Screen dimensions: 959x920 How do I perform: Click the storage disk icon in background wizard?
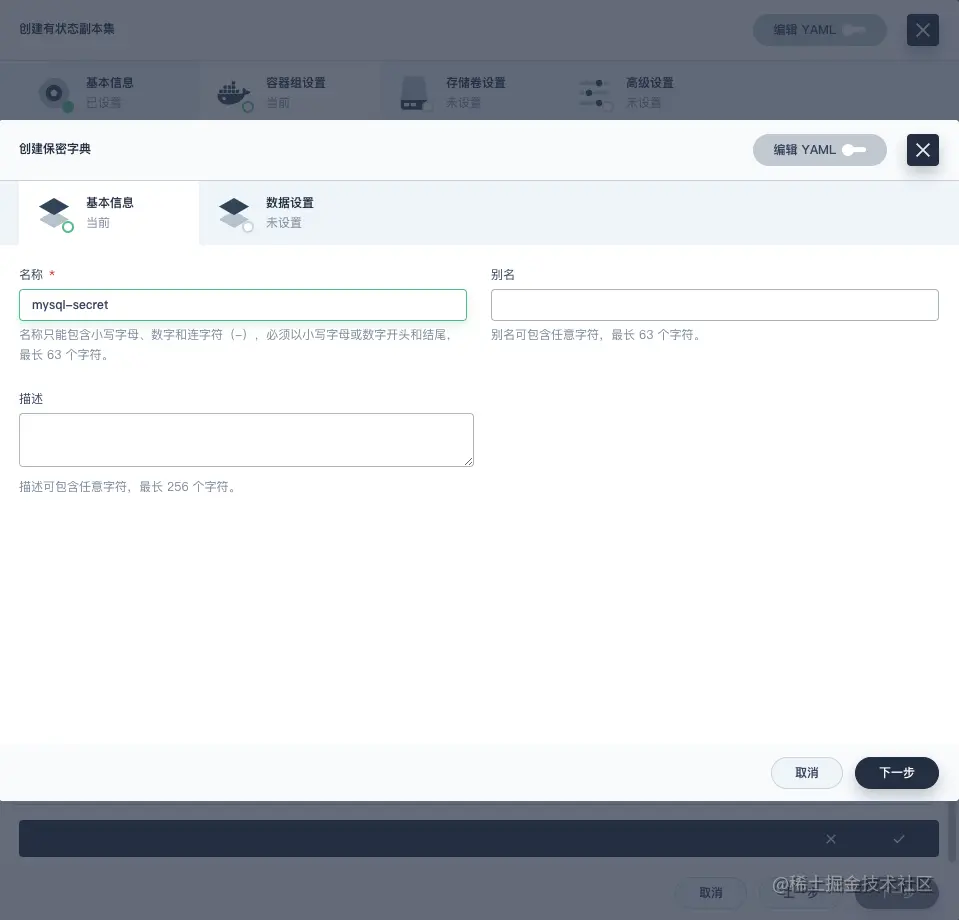pos(415,94)
